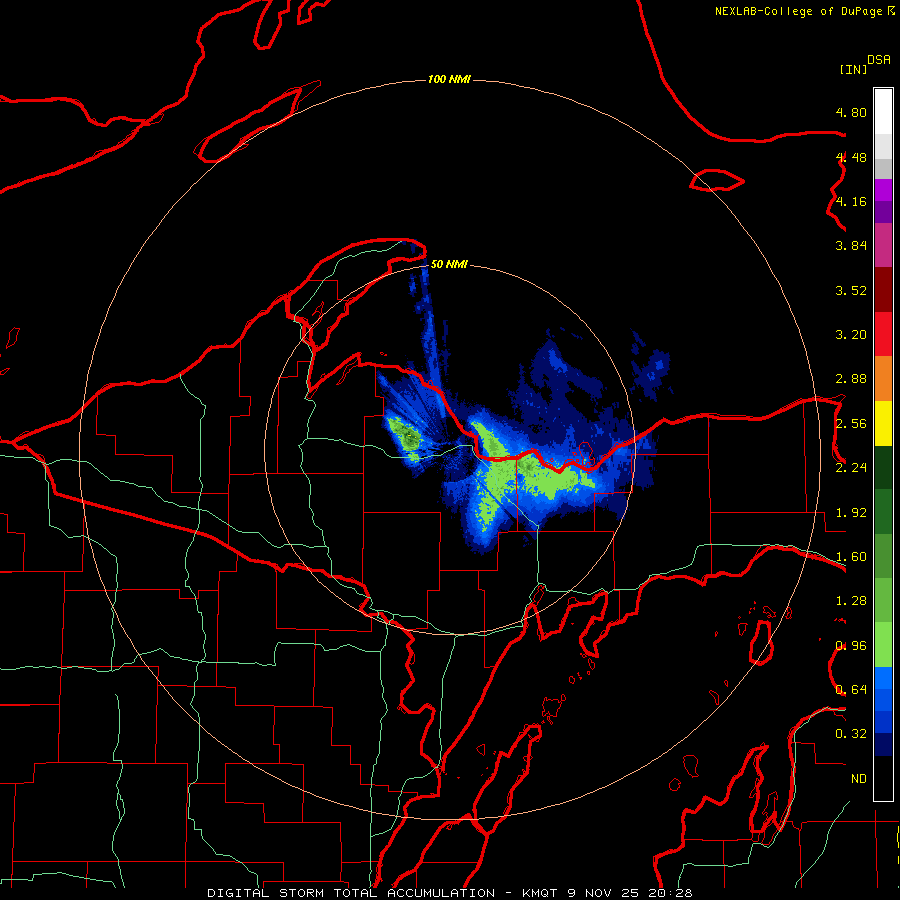Click the black ND swatch in legend
900x900 pixels.
(883, 778)
